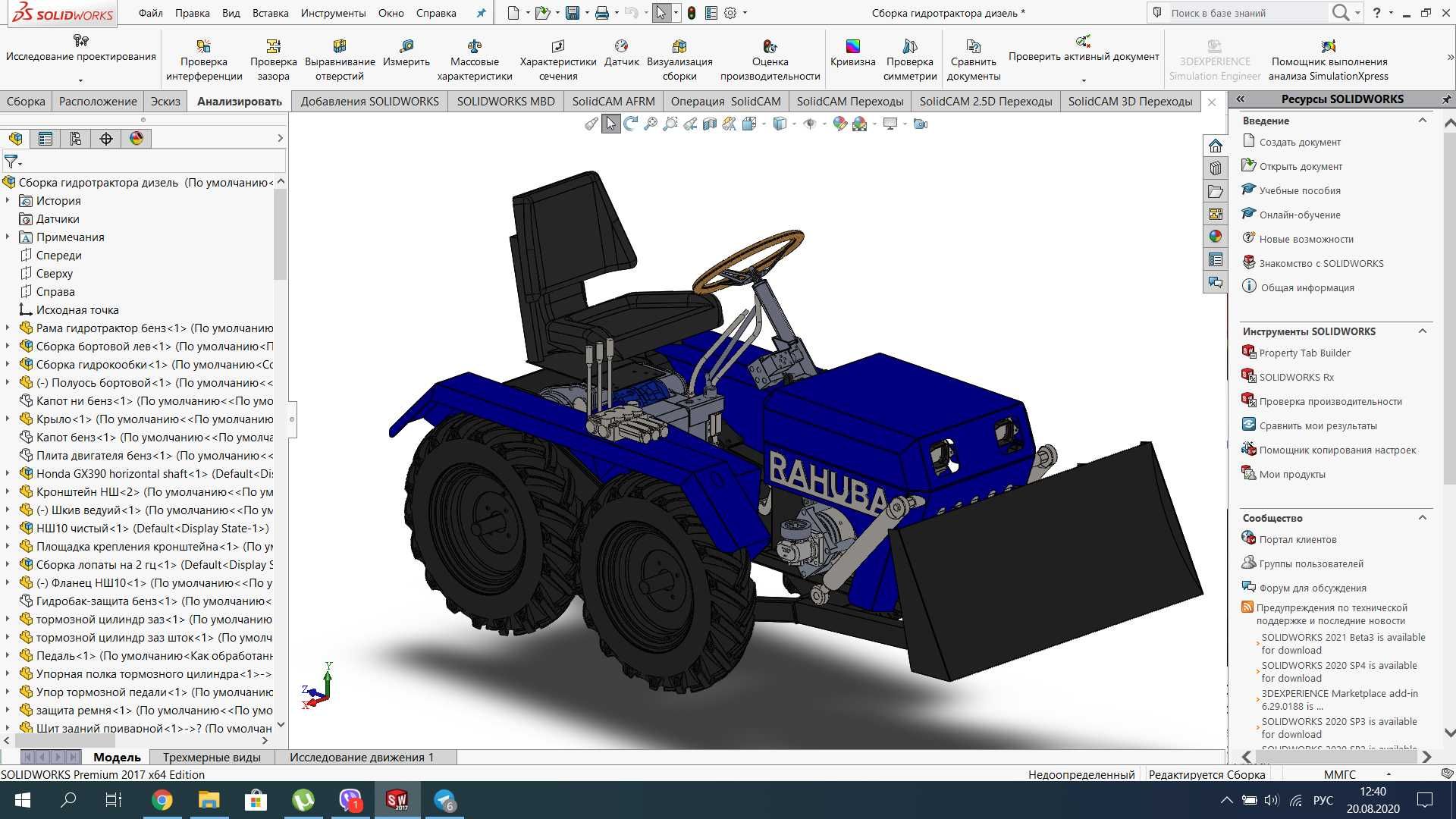Viewport: 1456px width, 819px height.
Task: Run Symmetry Check (Проверка симметрии)
Action: click(x=910, y=60)
